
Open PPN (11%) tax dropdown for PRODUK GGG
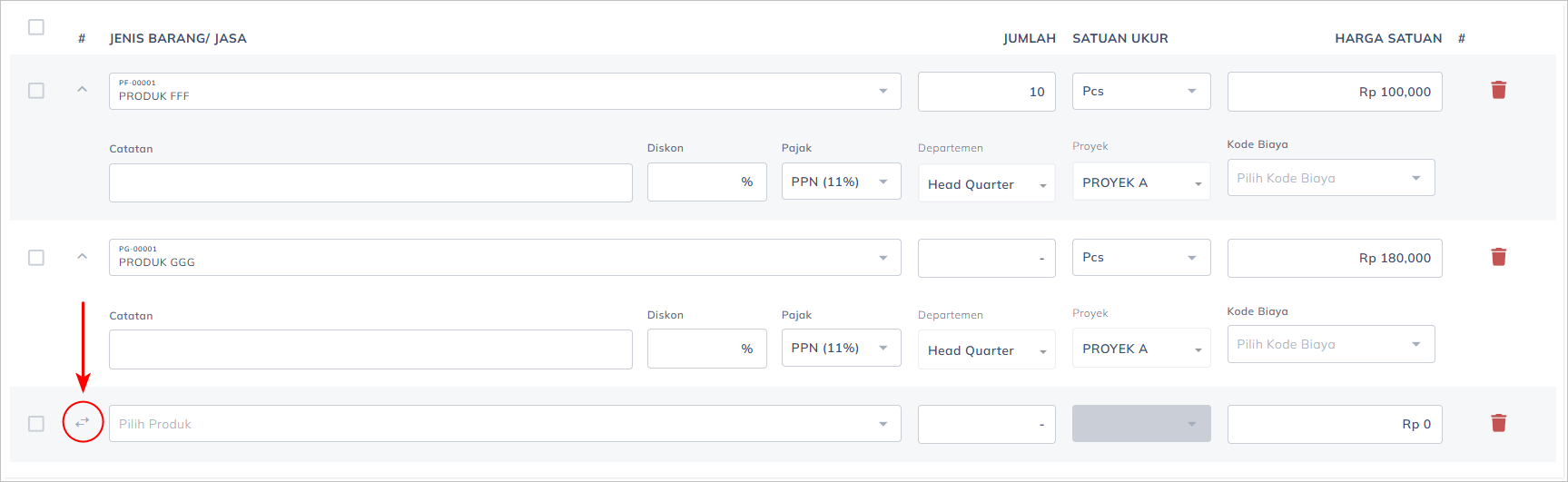click(841, 349)
